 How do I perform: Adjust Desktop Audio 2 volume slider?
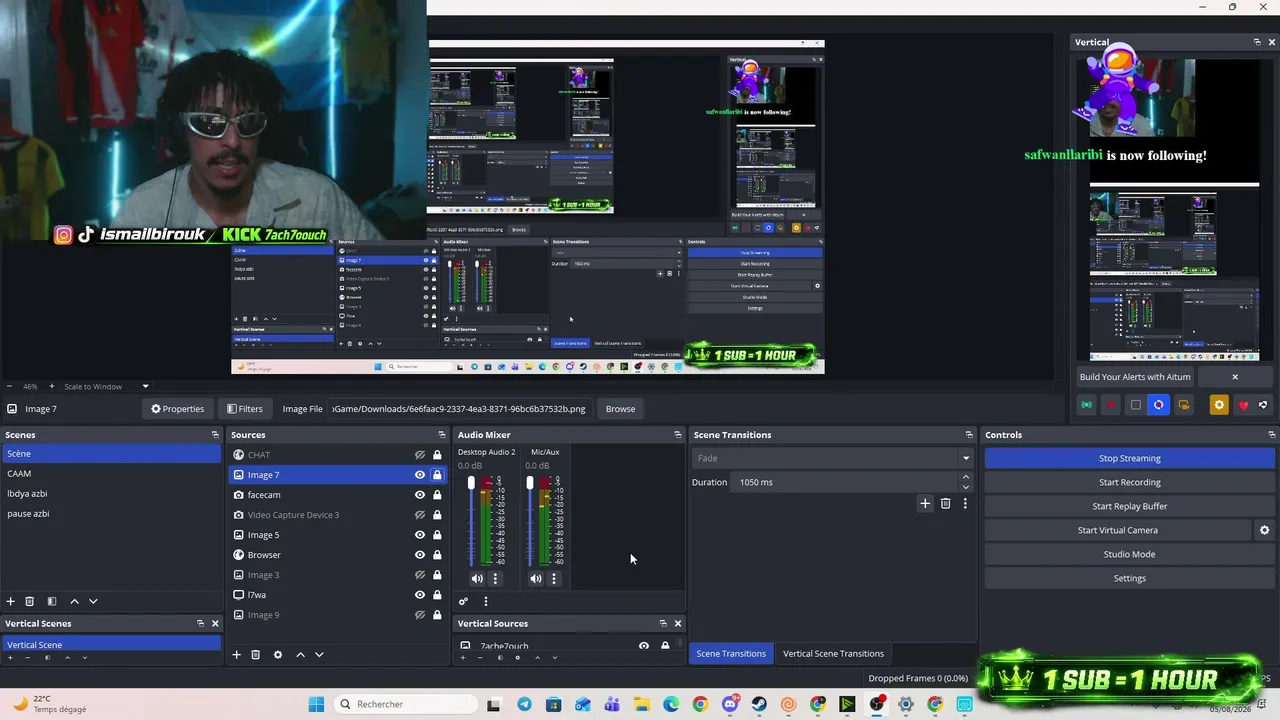471,484
